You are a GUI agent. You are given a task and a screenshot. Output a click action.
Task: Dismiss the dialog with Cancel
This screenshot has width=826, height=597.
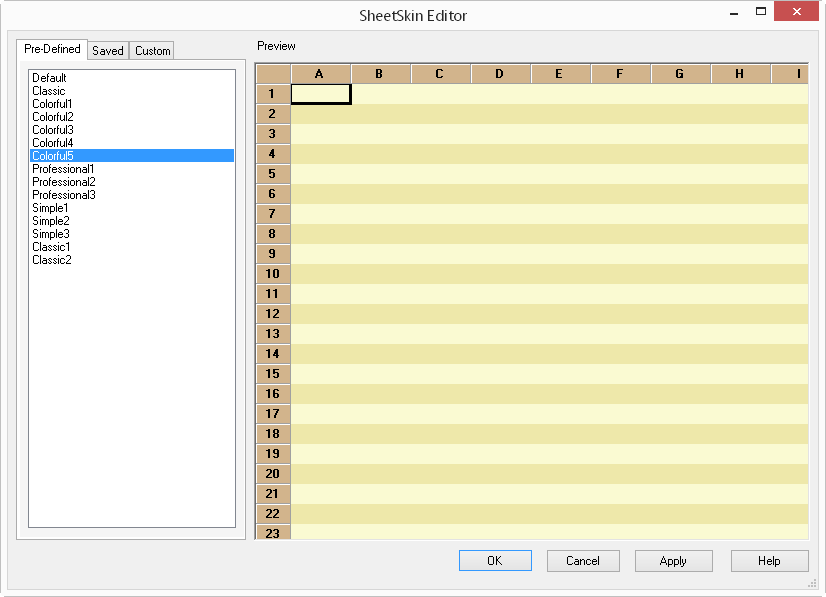coord(583,560)
